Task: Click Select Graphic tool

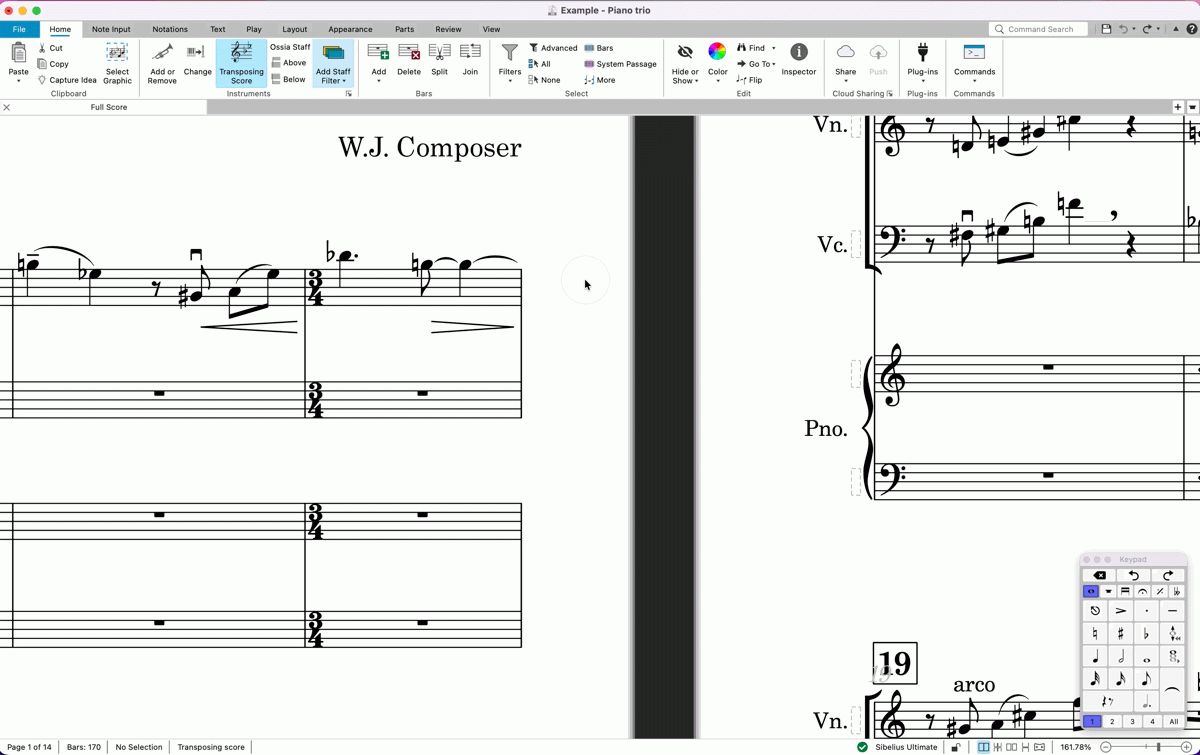Action: pyautogui.click(x=117, y=62)
